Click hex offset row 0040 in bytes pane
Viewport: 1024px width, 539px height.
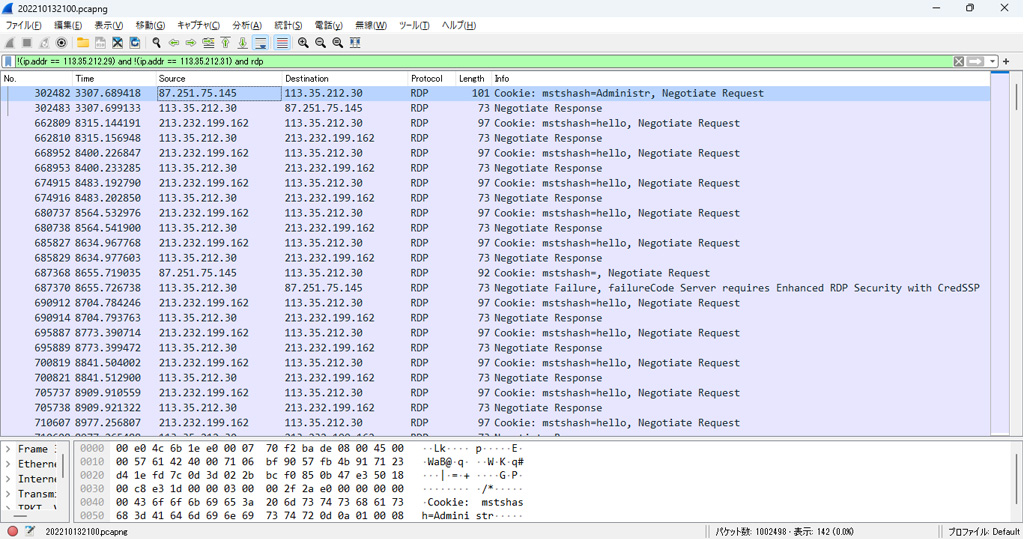[92, 502]
